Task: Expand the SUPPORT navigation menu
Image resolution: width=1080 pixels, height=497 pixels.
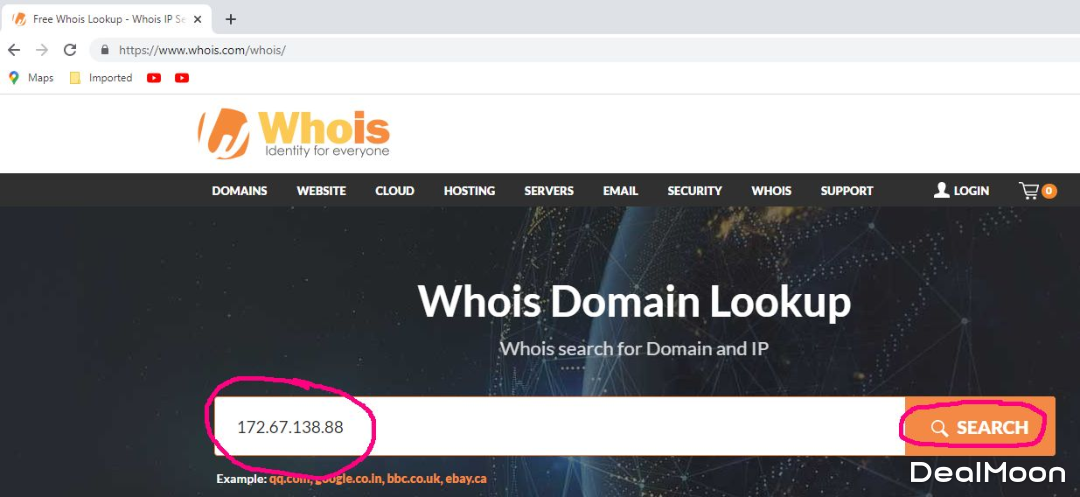Action: (x=846, y=191)
